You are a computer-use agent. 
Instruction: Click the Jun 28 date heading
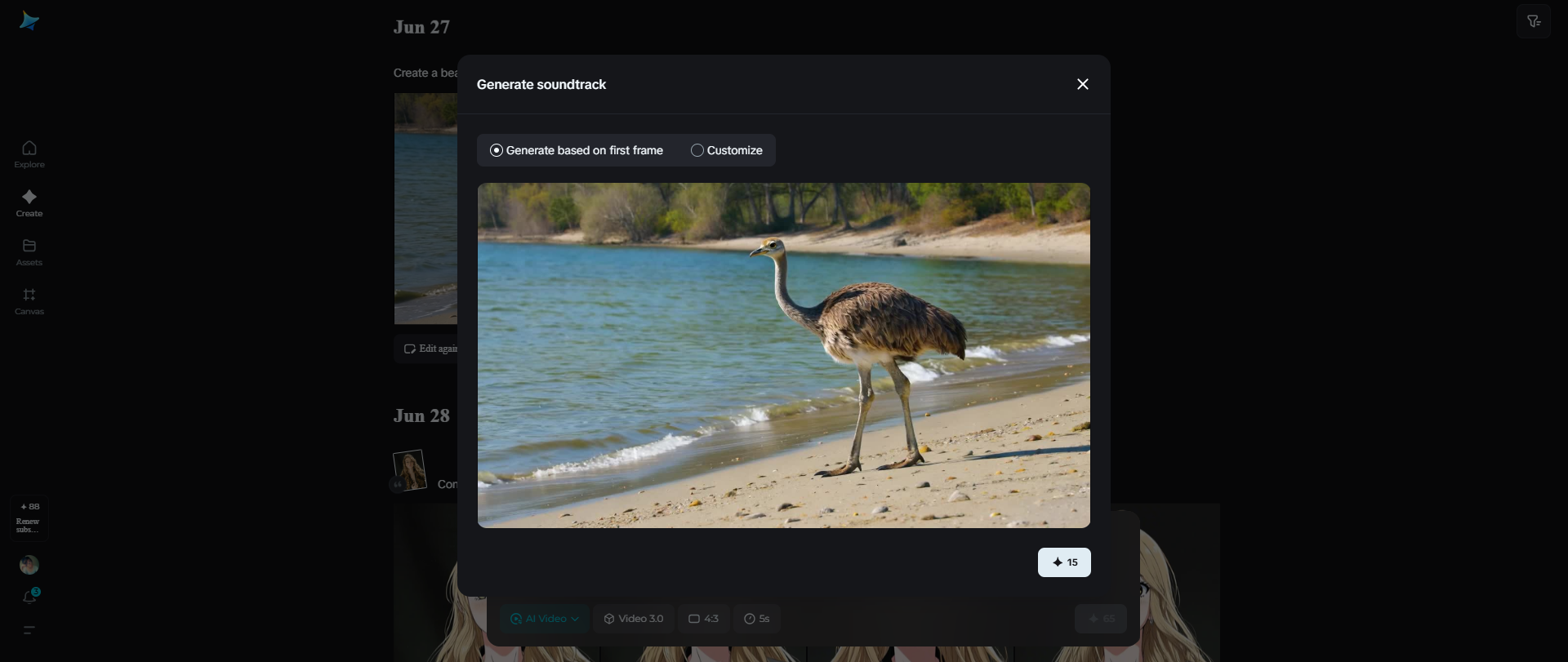421,415
